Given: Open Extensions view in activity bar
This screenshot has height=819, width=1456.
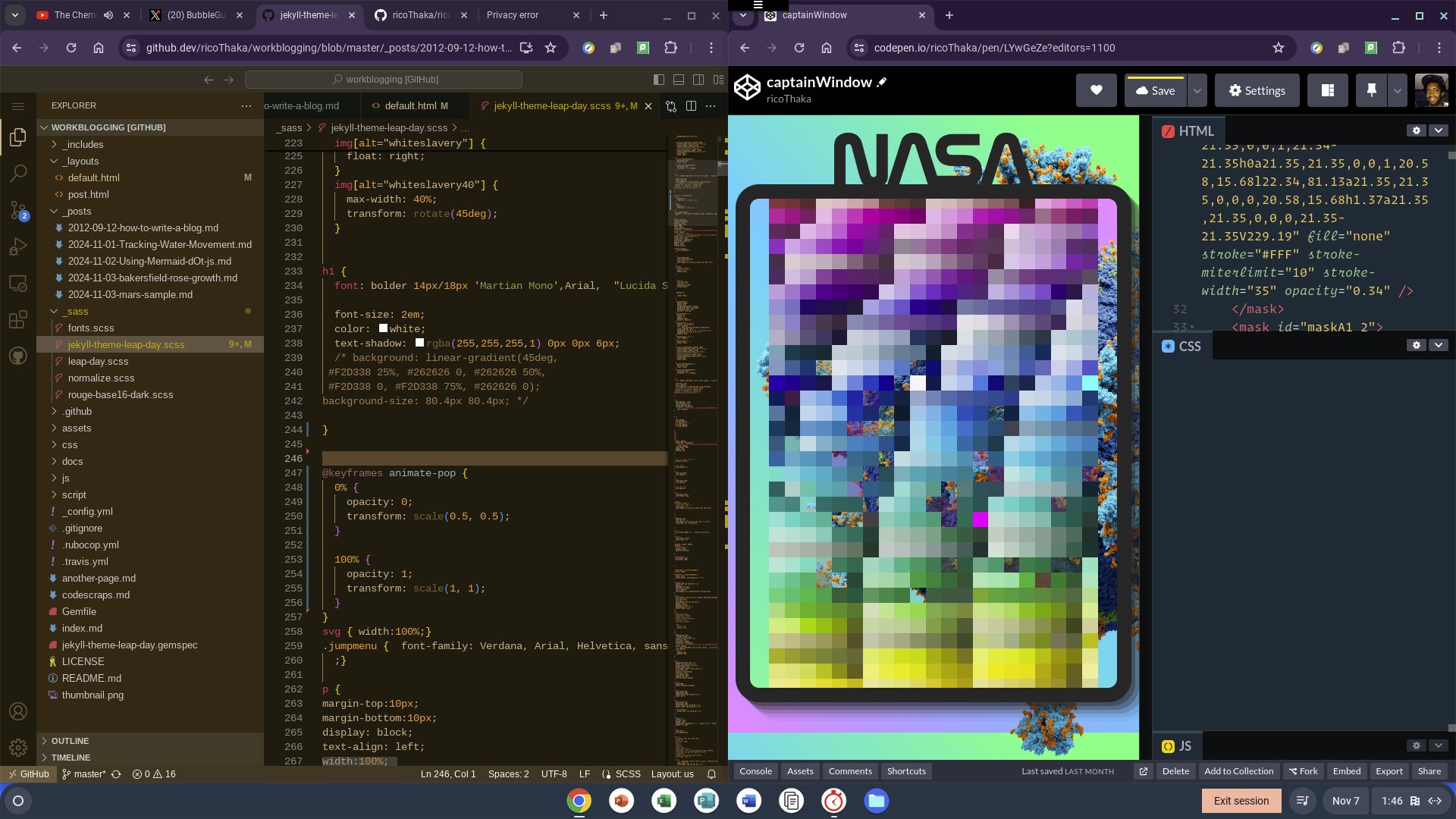Looking at the screenshot, I should [x=18, y=320].
